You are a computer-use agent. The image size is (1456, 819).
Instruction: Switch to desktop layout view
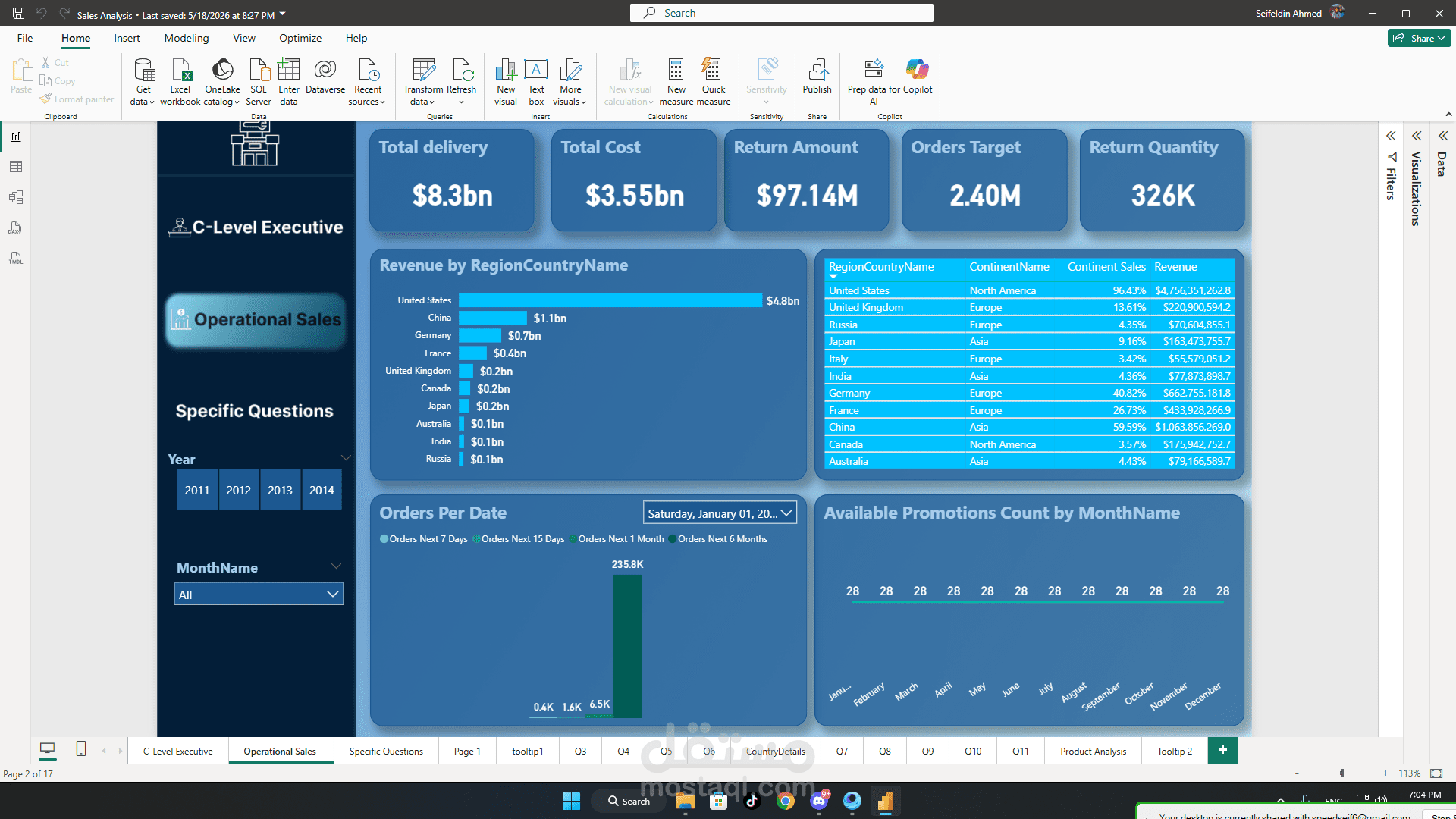point(47,749)
